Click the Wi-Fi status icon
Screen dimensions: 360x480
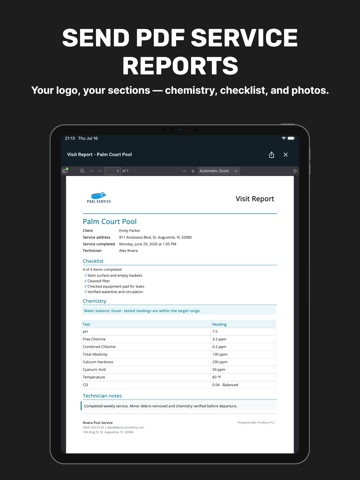(284, 138)
